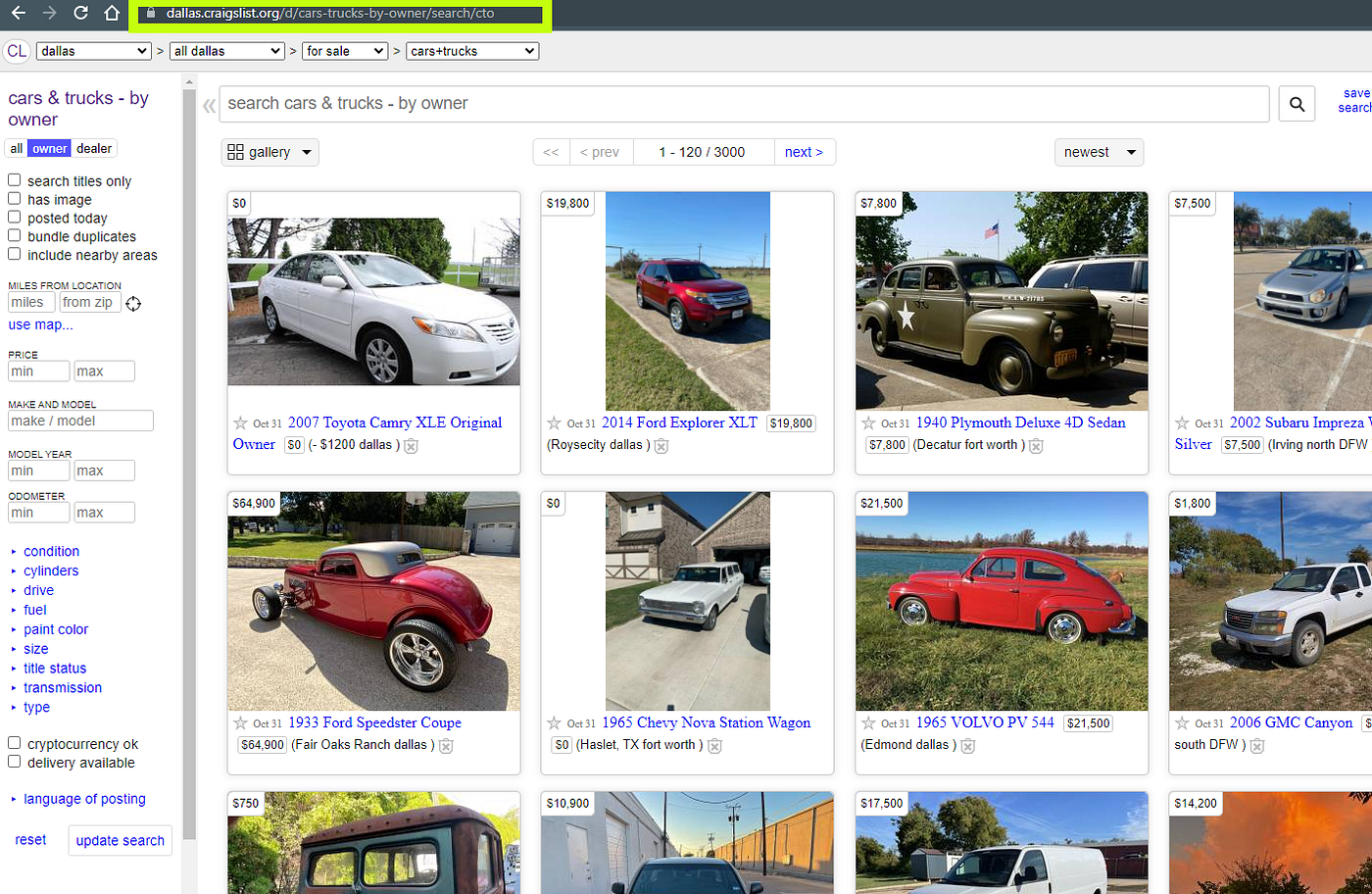Click the browser address bar URL
The width and height of the screenshot is (1372, 894).
pos(330,14)
